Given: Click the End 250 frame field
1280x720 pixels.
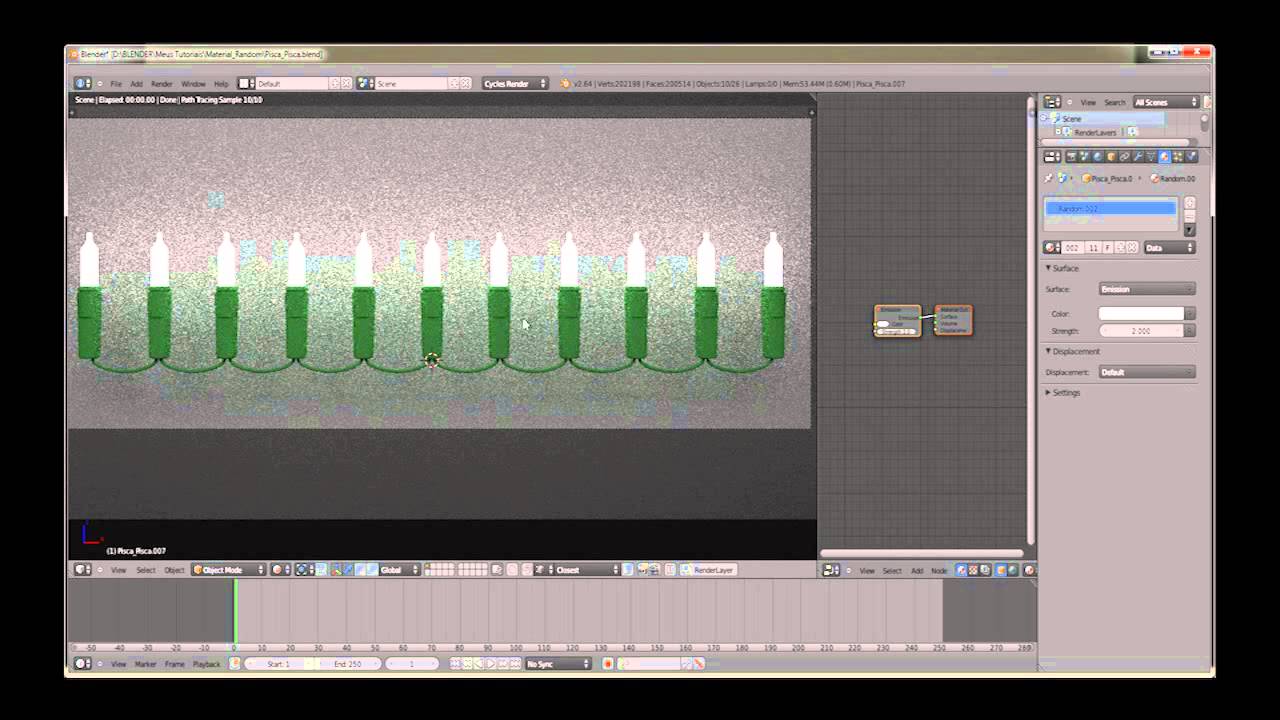Looking at the screenshot, I should point(348,664).
